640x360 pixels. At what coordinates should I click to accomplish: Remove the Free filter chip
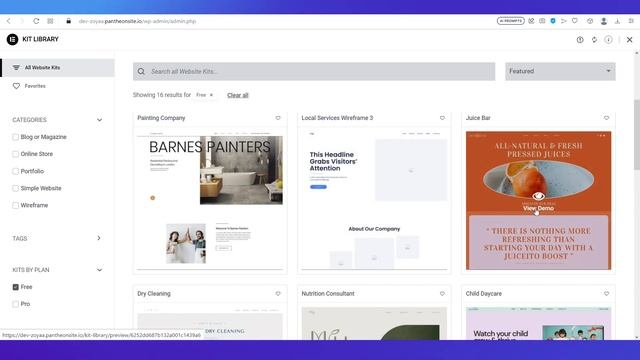[211, 95]
